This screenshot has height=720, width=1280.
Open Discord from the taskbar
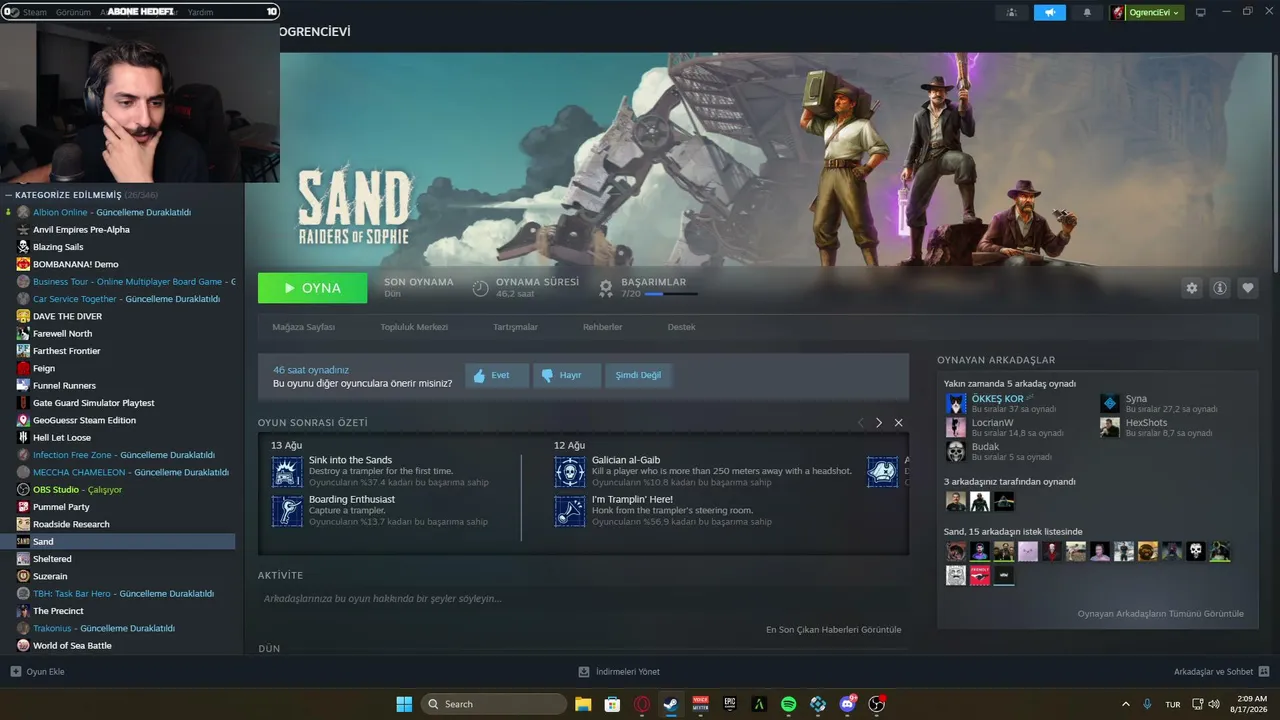click(x=848, y=704)
